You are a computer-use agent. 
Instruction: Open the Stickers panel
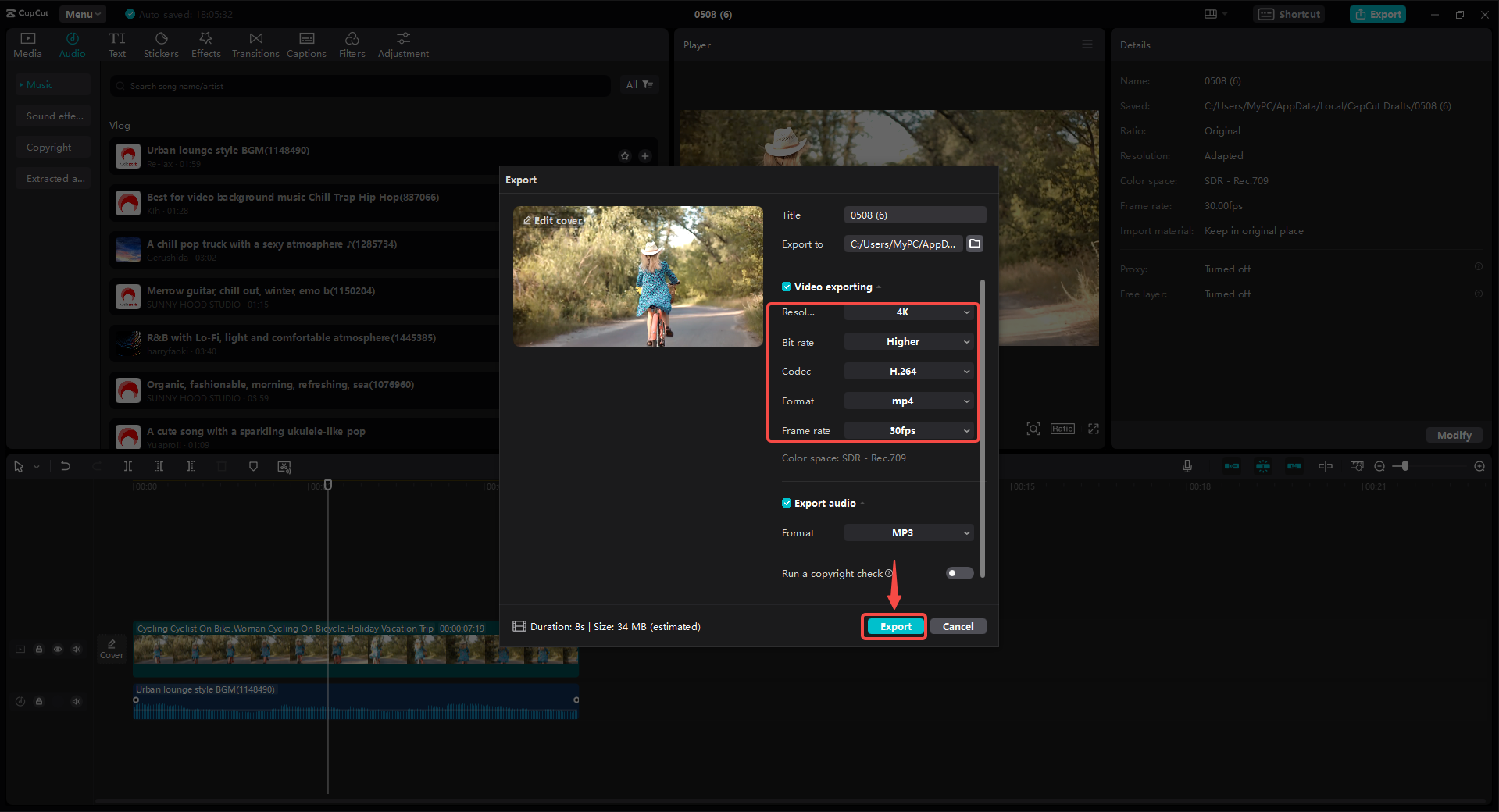[161, 44]
